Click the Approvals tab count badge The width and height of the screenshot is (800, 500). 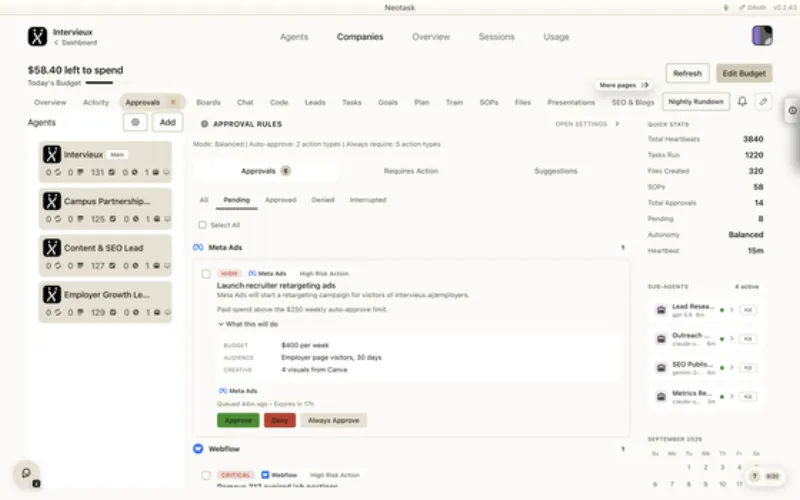pos(173,102)
